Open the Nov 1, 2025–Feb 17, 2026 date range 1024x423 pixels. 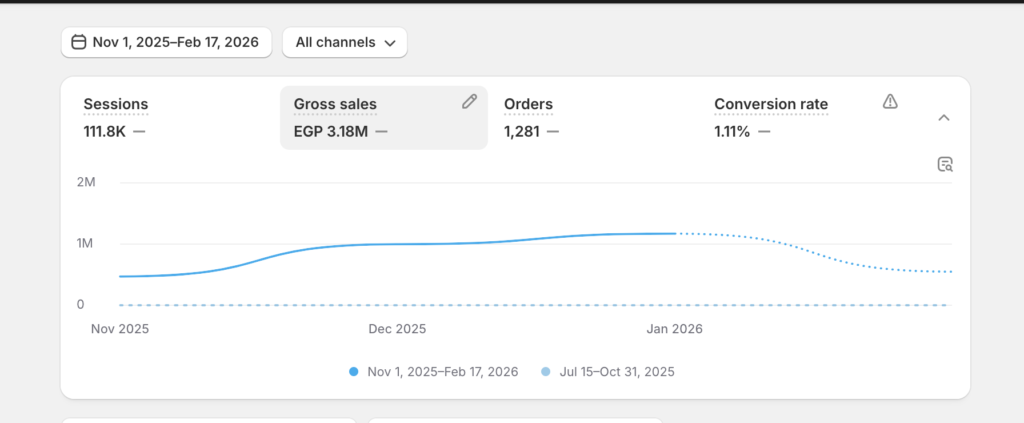pos(167,42)
